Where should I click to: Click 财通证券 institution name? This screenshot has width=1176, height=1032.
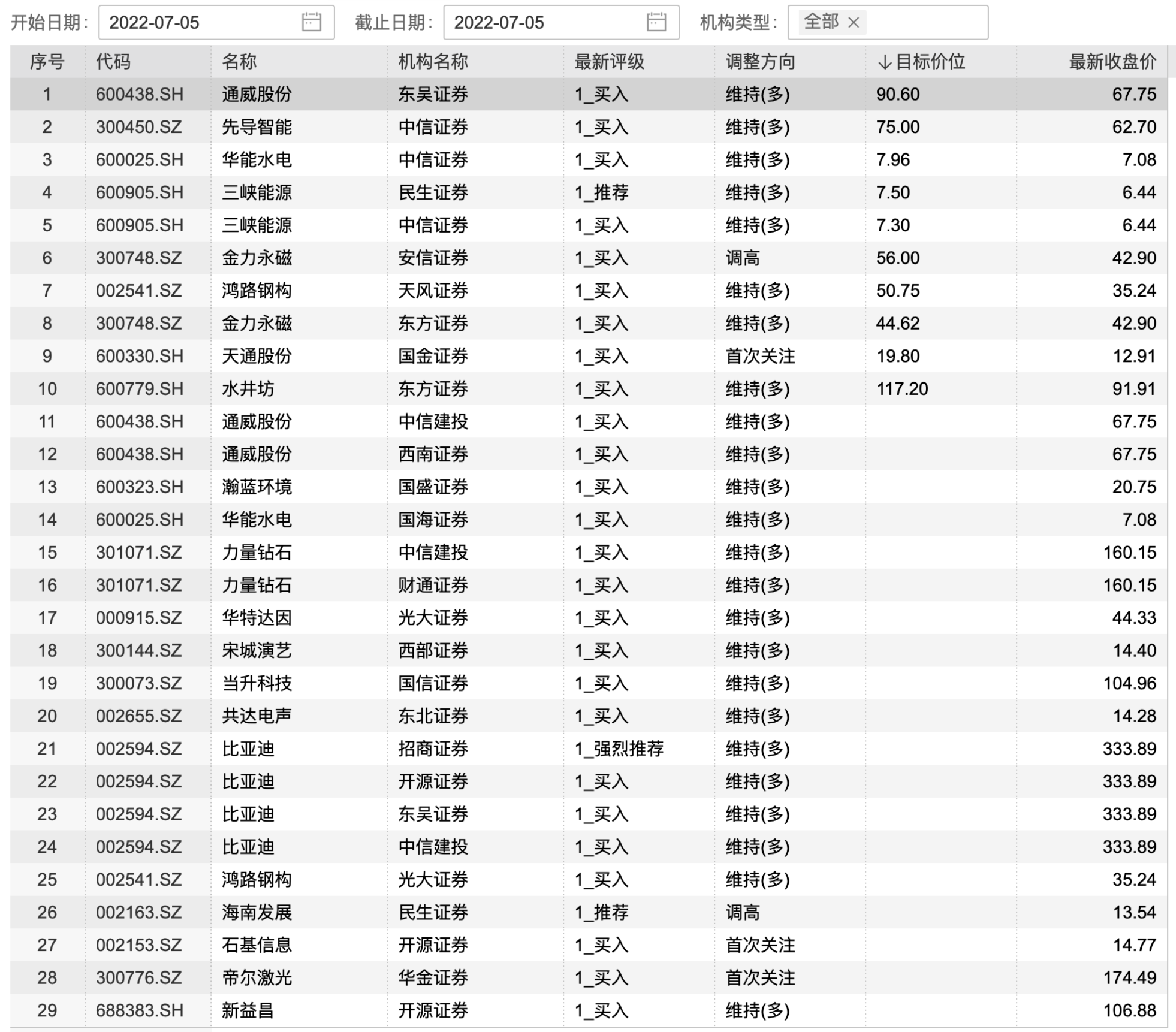pyautogui.click(x=433, y=585)
